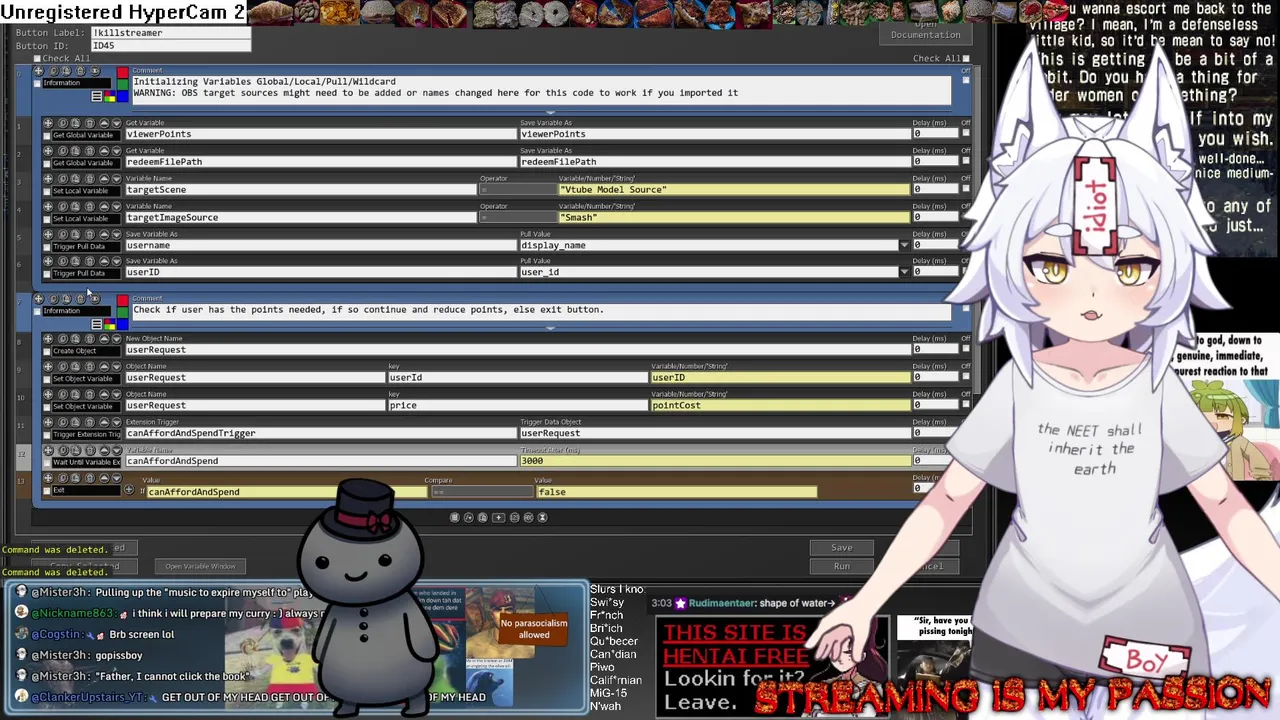1280x720 pixels.
Task: Delete the Set Object Variable price command
Action: [89, 394]
